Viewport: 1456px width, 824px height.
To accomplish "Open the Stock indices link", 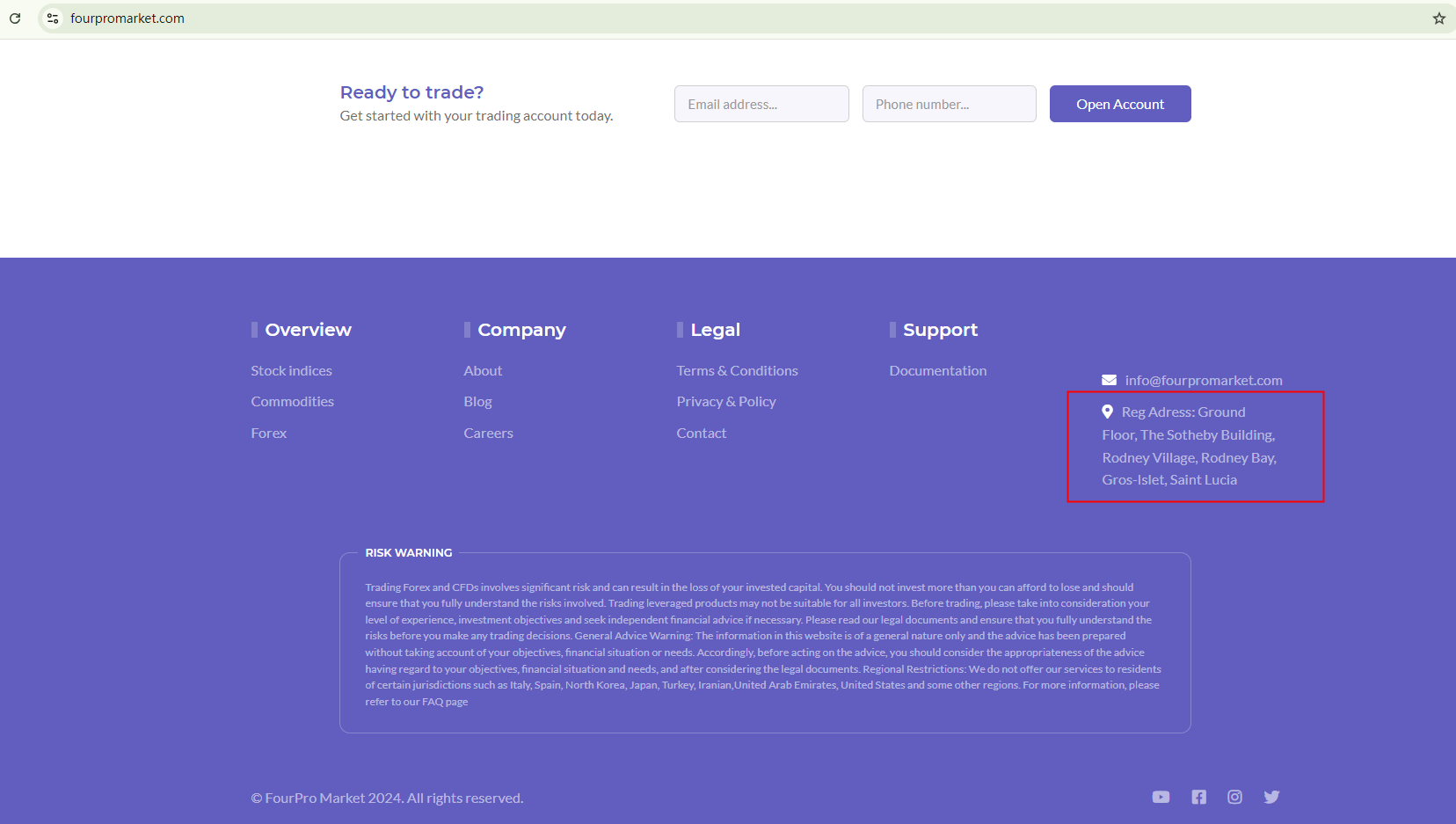I will [x=291, y=371].
